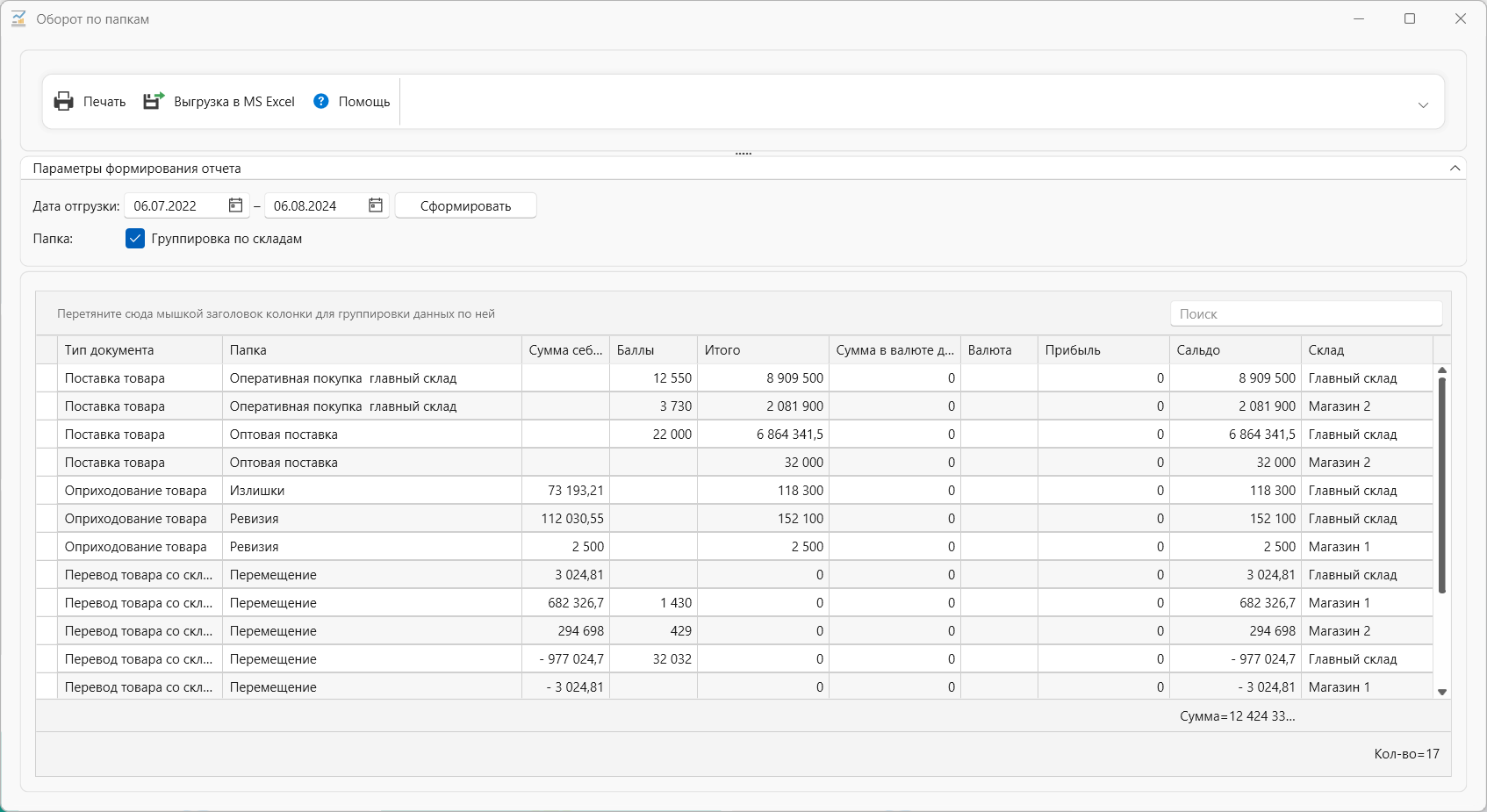Screen dimensions: 1487x812
Task: Select Баллы cell 429
Action: [x=653, y=631]
